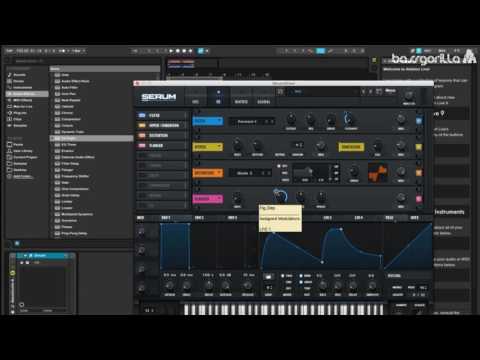Select the LFO 4 modulation tab
This screenshot has height=360, width=480.
358,218
